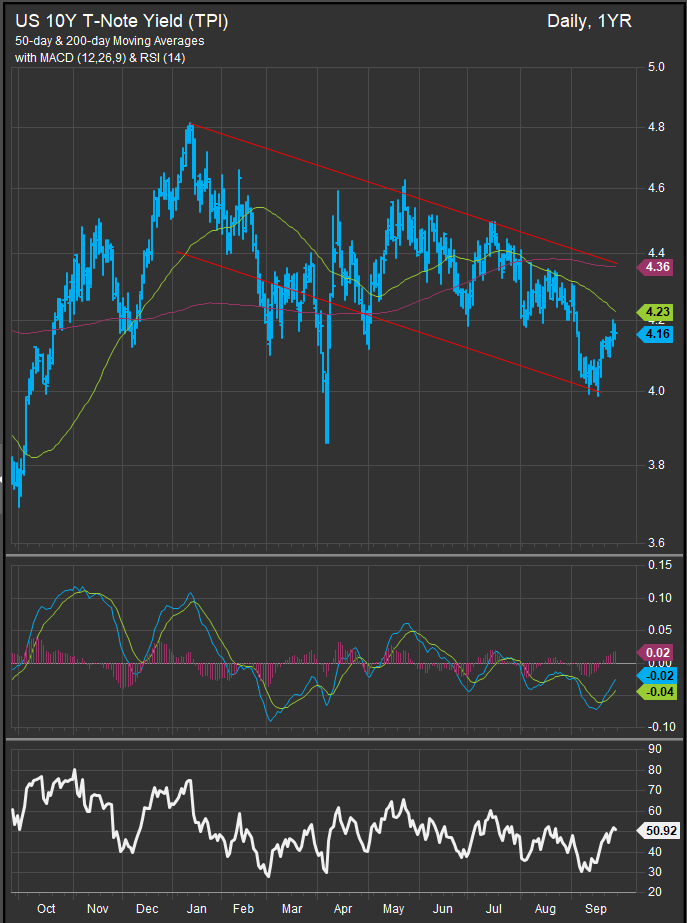Click the Oct label on the time axis
This screenshot has height=923, width=687.
46,908
